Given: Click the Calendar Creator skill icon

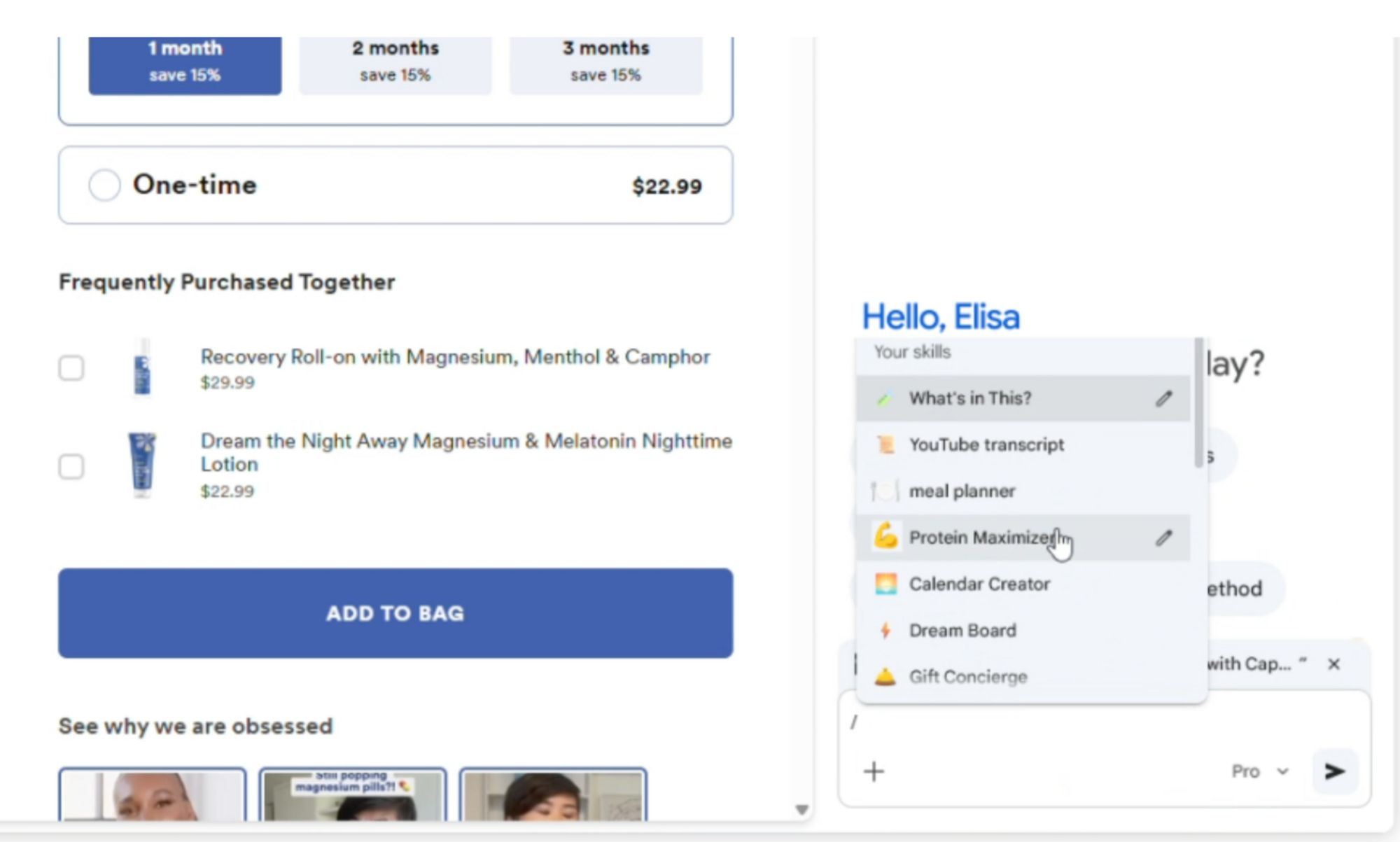Looking at the screenshot, I should click(x=885, y=584).
